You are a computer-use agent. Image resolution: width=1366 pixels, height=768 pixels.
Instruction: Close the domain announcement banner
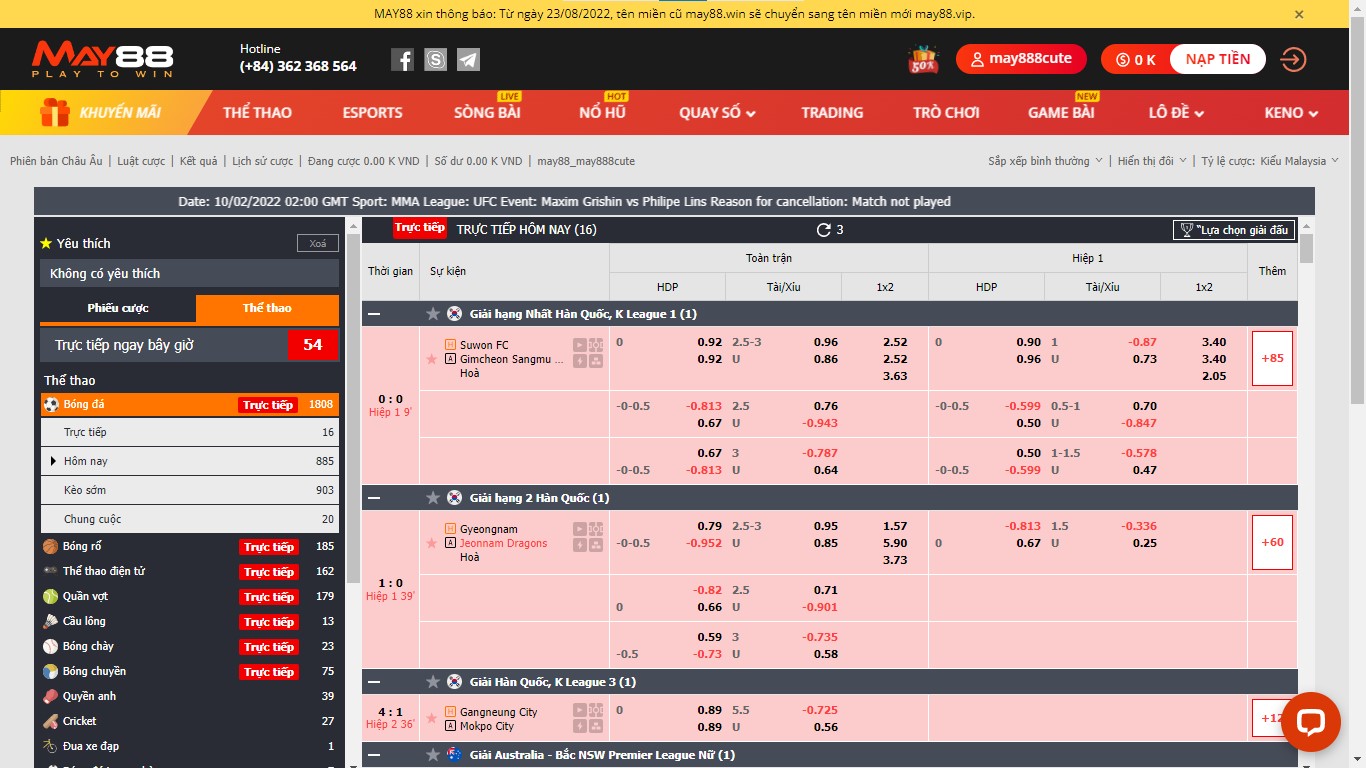pos(1299,14)
